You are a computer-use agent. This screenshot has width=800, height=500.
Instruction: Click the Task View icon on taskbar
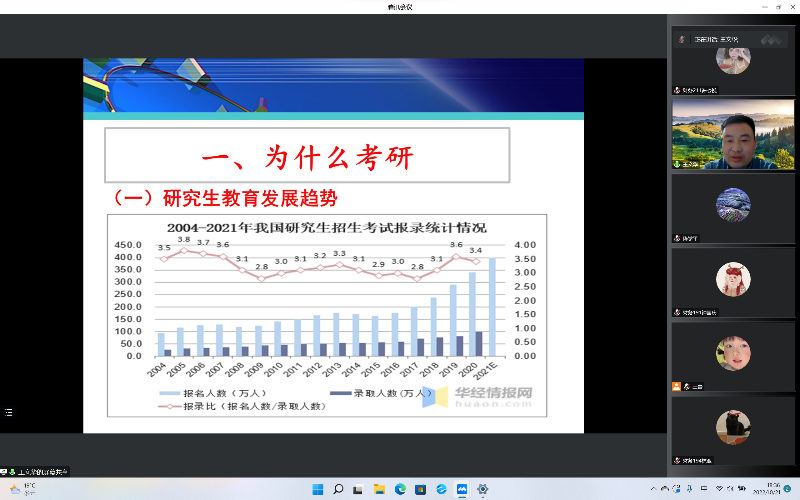358,489
